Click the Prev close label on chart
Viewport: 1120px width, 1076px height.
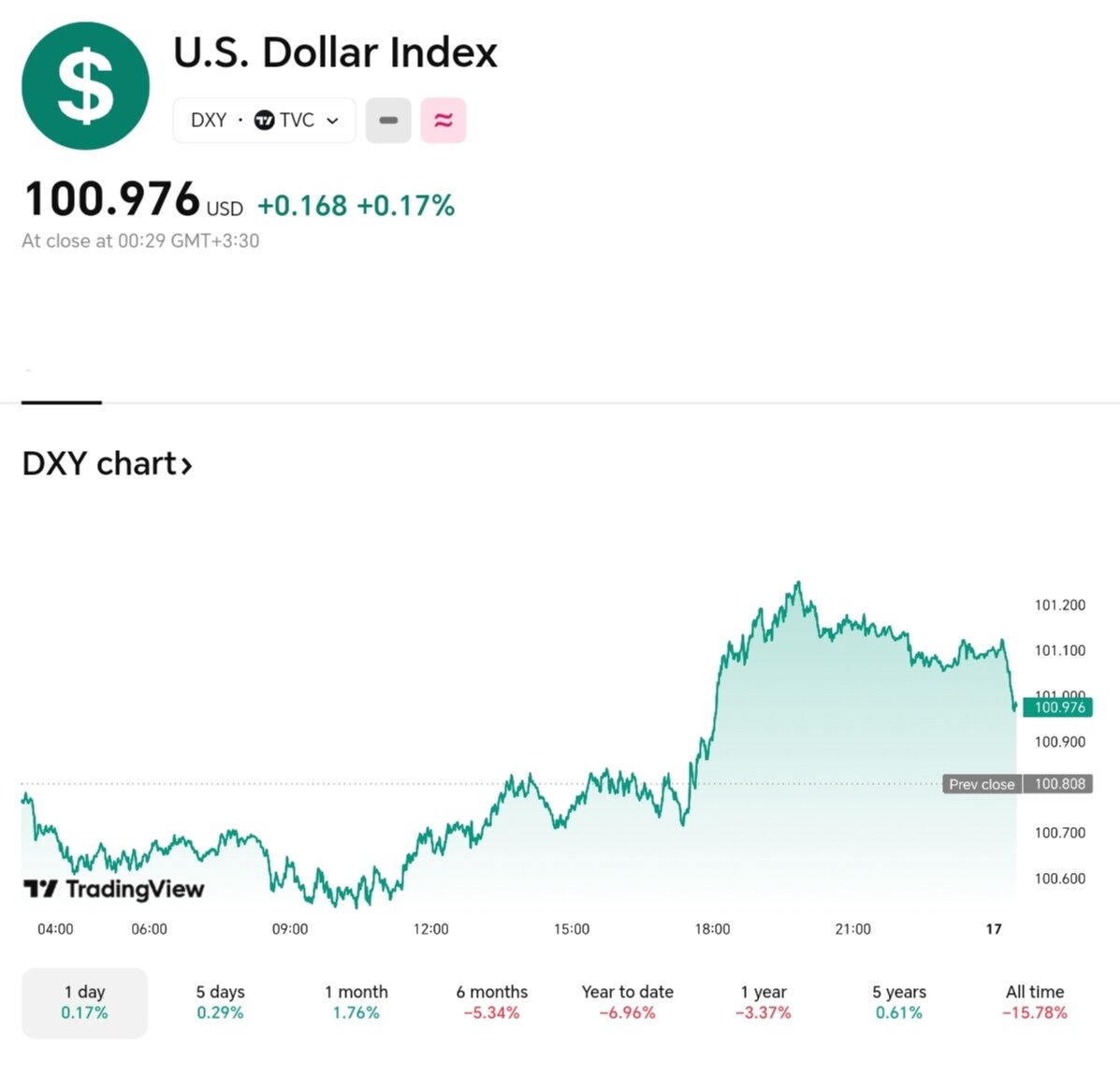point(982,784)
